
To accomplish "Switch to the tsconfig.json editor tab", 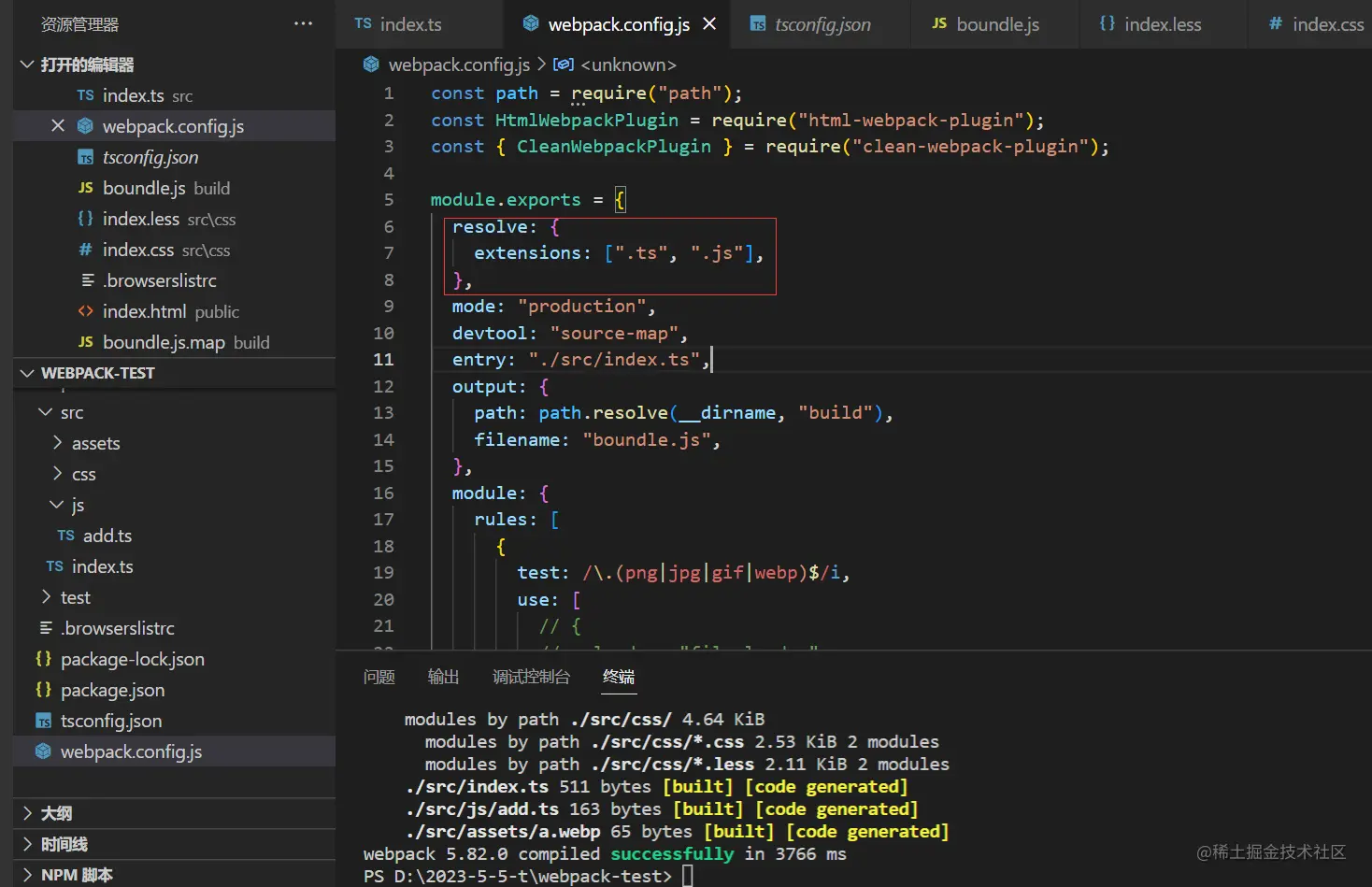I will click(x=822, y=24).
